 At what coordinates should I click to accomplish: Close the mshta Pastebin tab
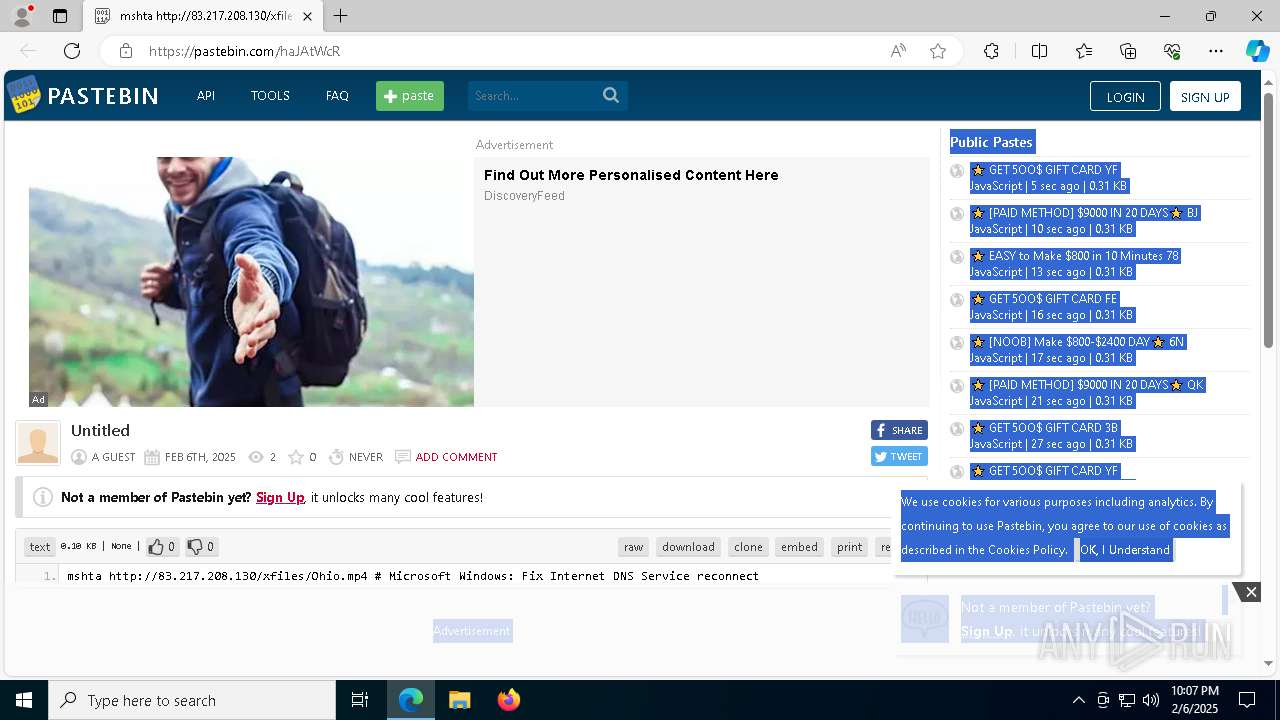point(307,16)
